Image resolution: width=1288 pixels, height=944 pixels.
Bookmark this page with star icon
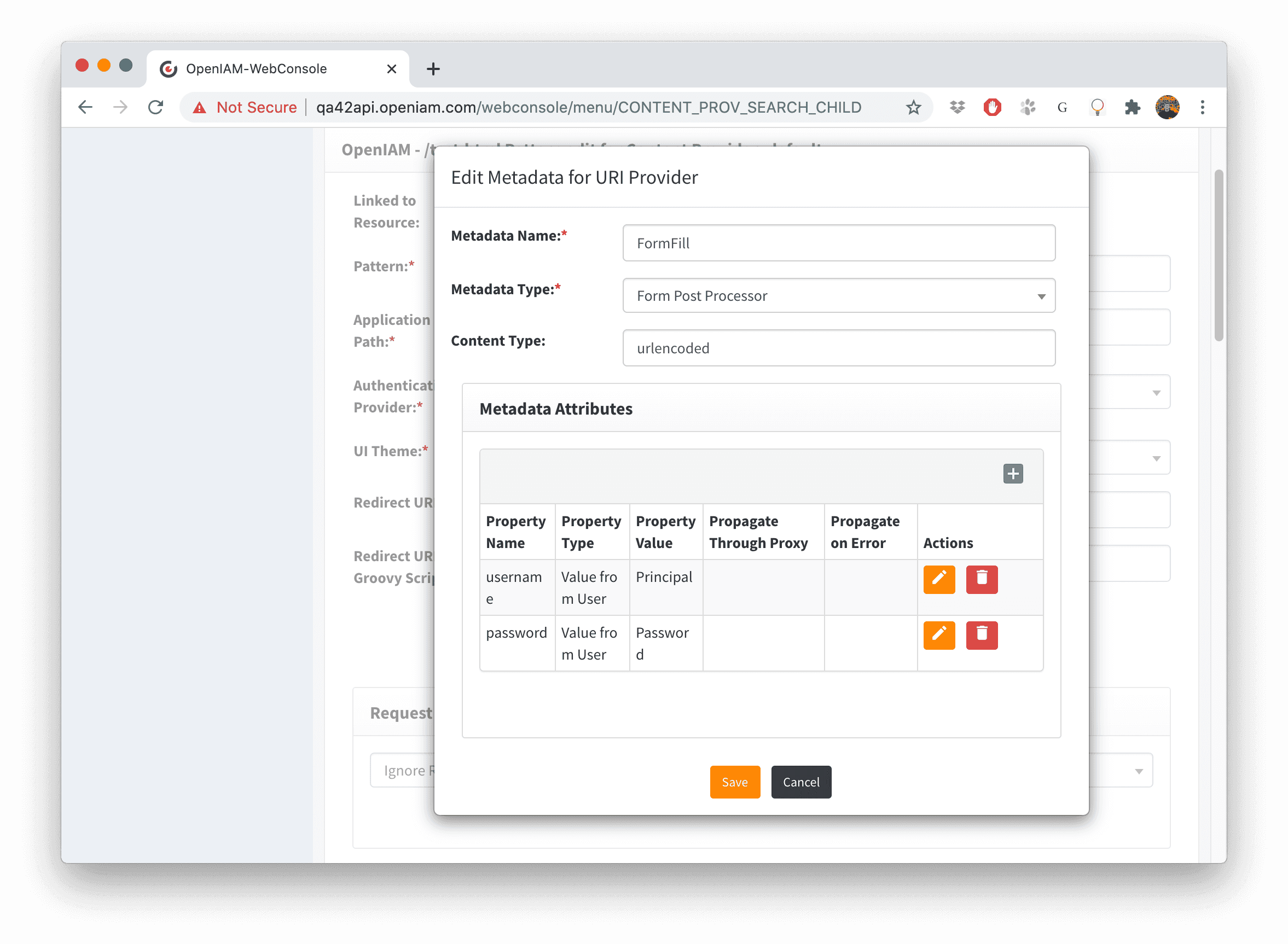click(x=913, y=107)
